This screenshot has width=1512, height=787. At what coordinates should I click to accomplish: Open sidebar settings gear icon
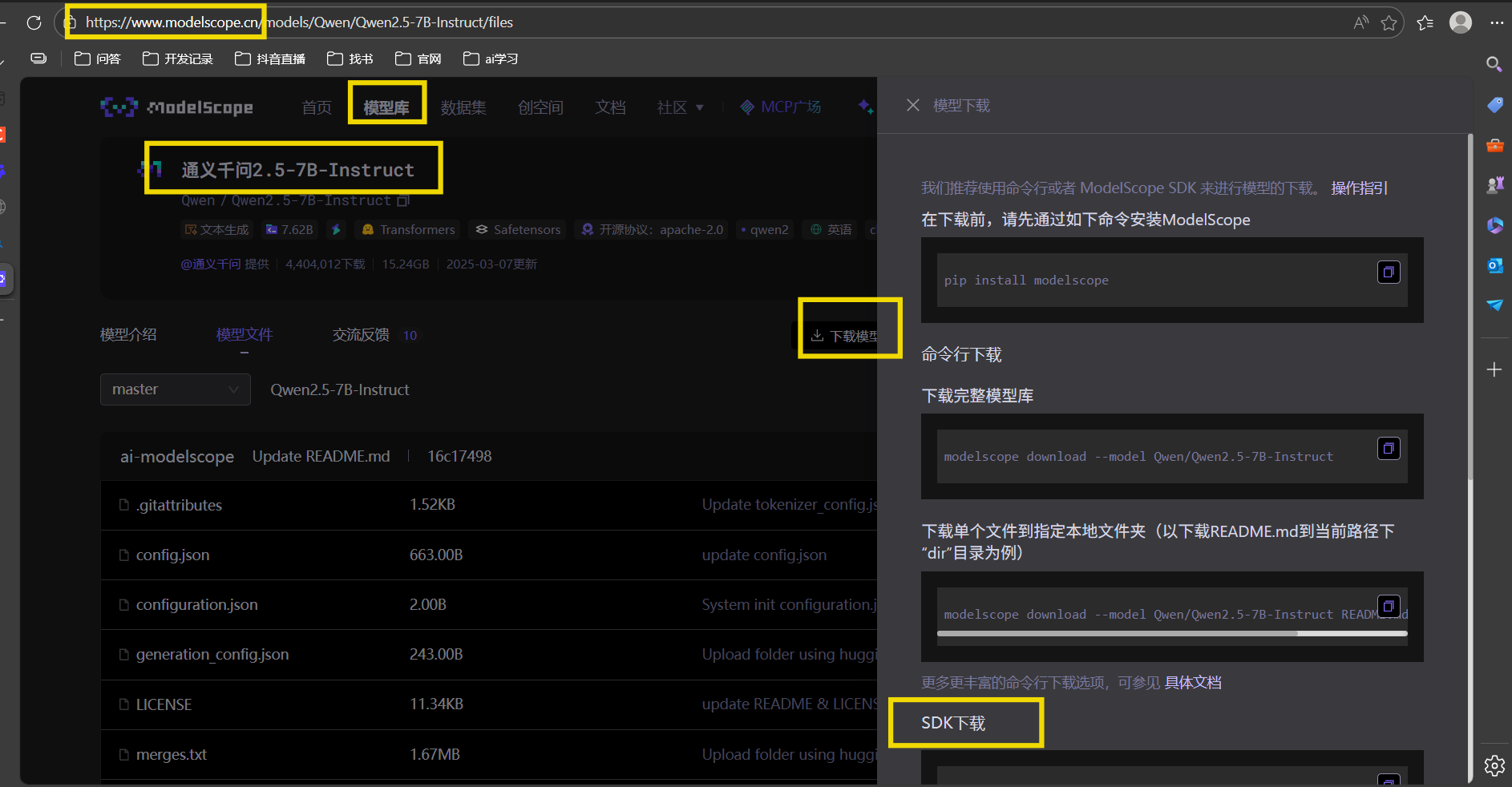(1494, 765)
